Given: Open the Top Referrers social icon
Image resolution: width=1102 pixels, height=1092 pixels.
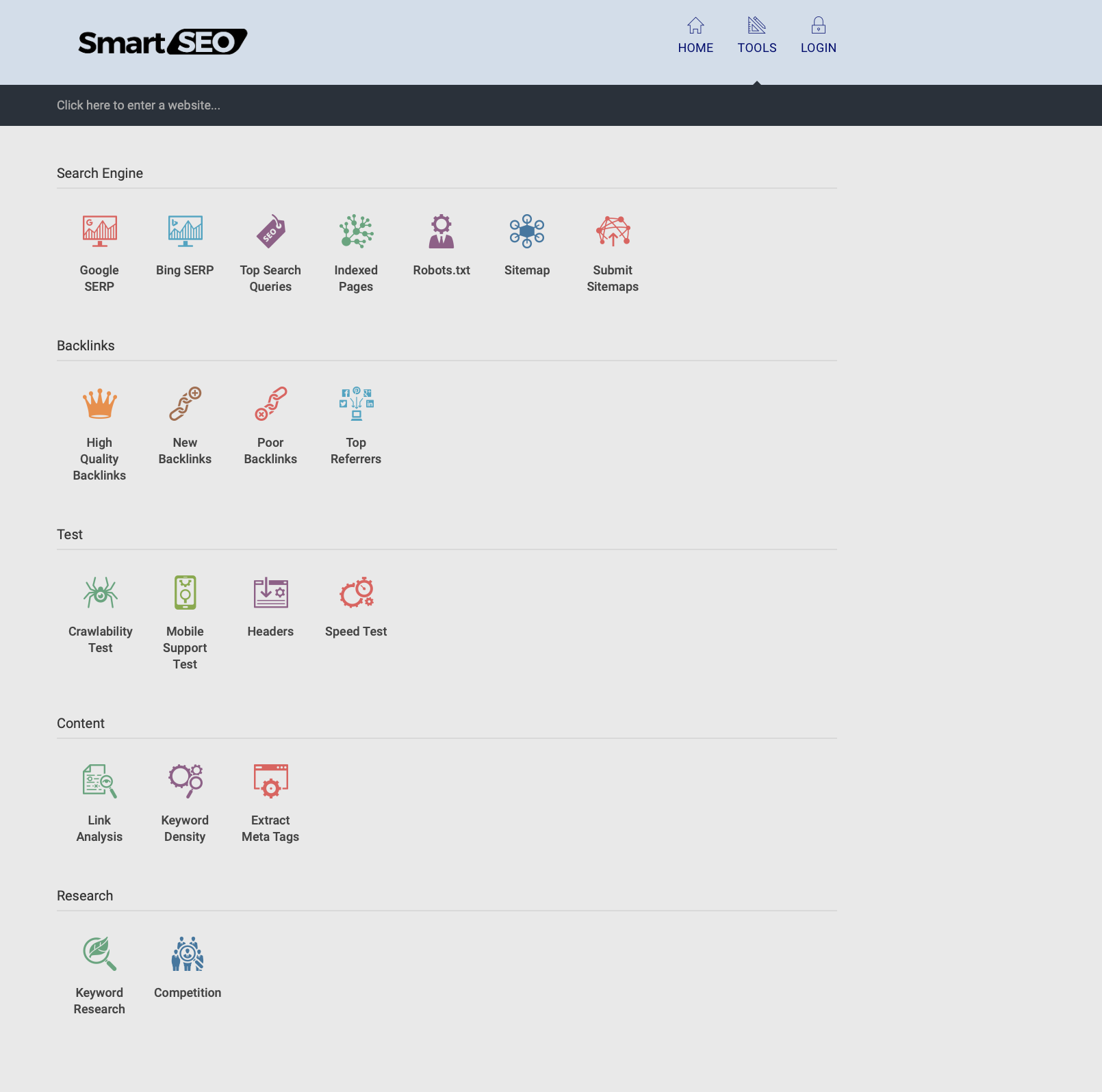Looking at the screenshot, I should tap(356, 404).
